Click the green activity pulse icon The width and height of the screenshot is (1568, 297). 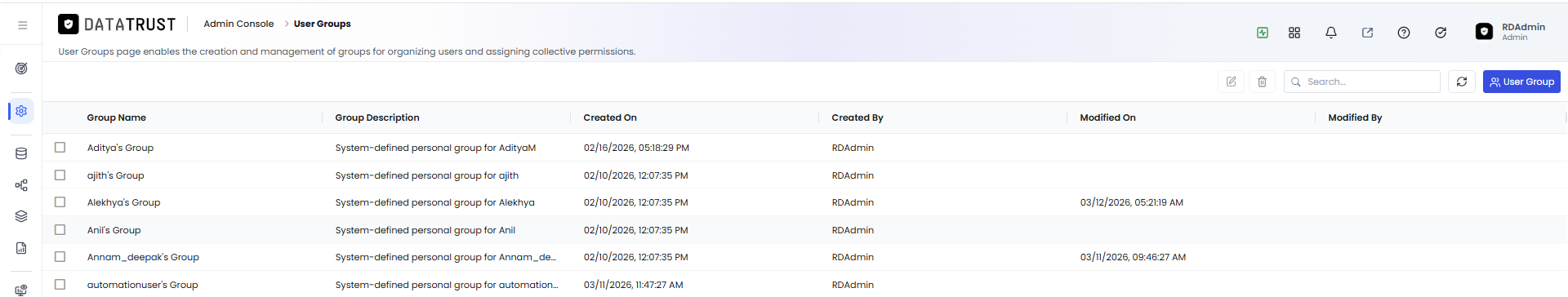click(1263, 33)
